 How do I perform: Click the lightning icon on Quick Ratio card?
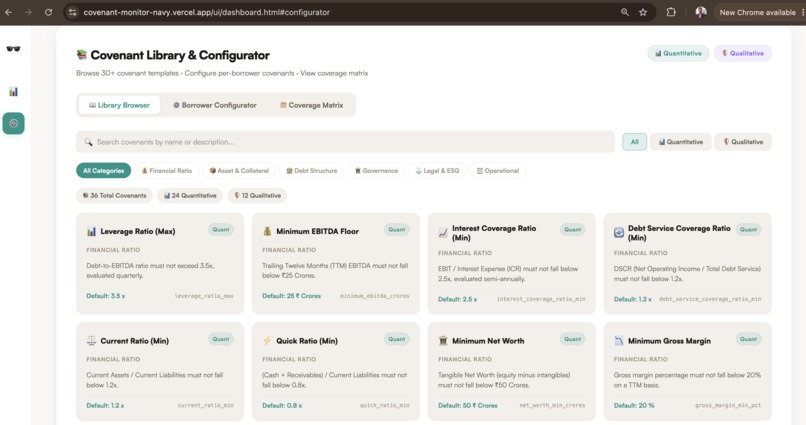click(x=267, y=341)
